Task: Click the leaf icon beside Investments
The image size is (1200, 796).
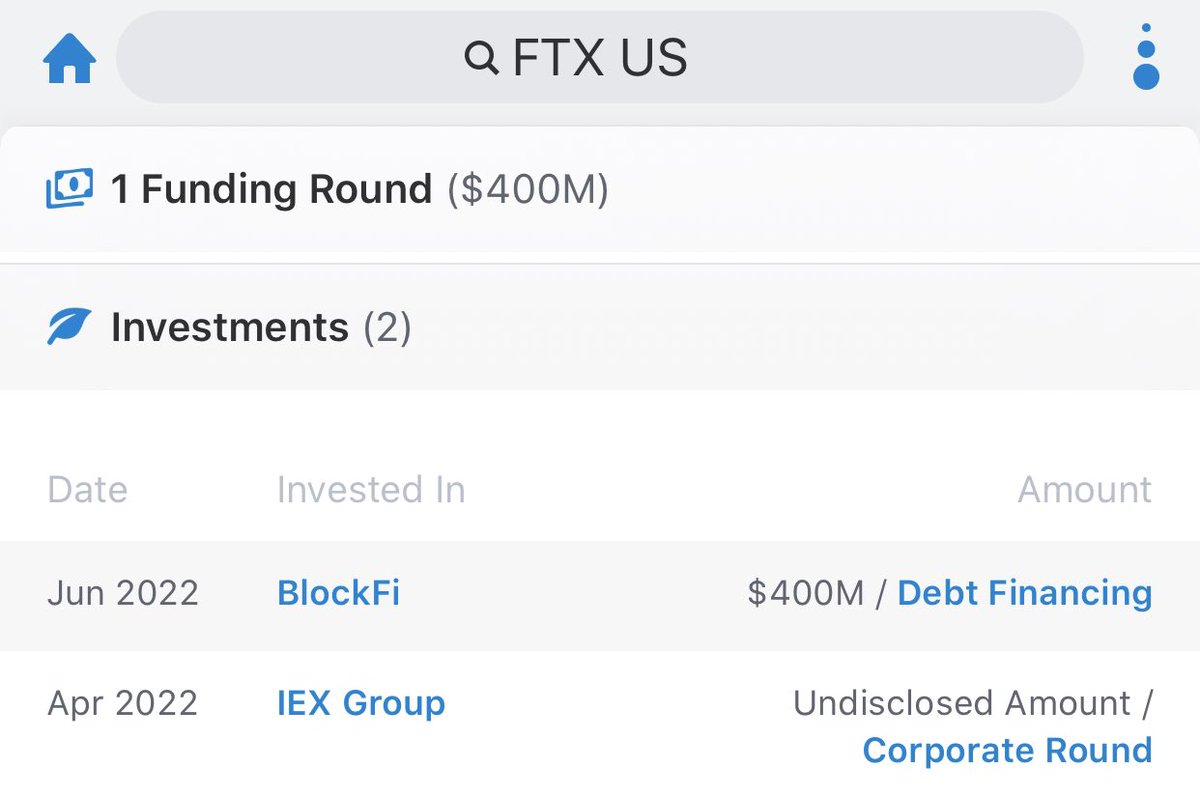Action: coord(69,327)
